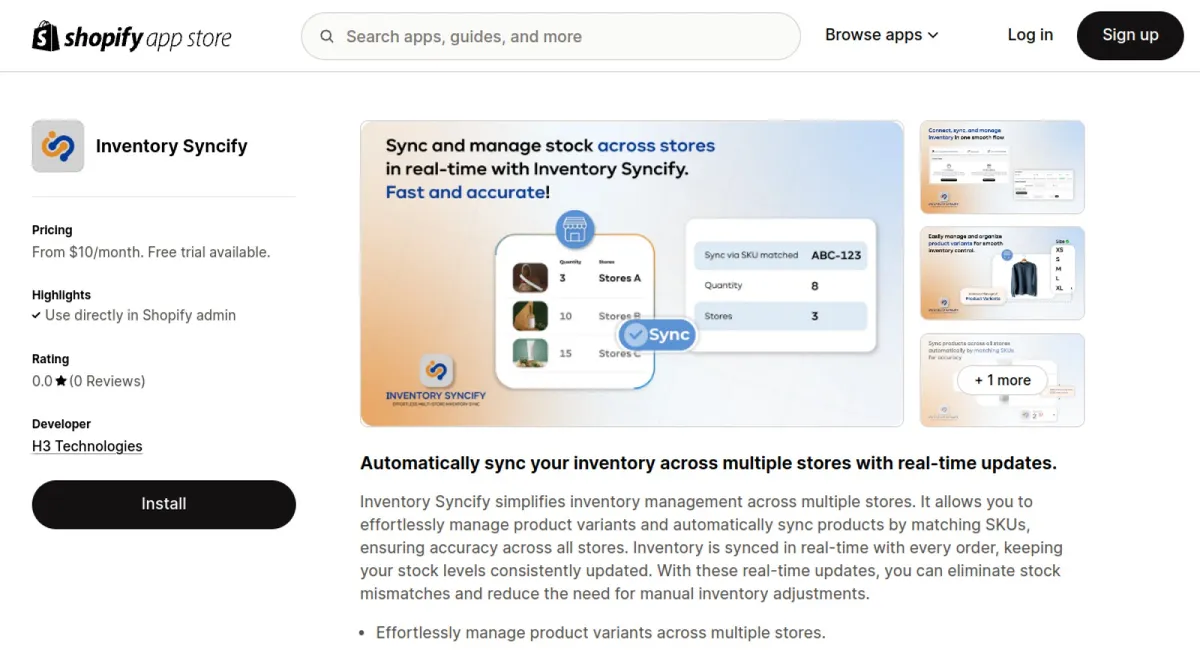Click the Sign up button

point(1130,35)
